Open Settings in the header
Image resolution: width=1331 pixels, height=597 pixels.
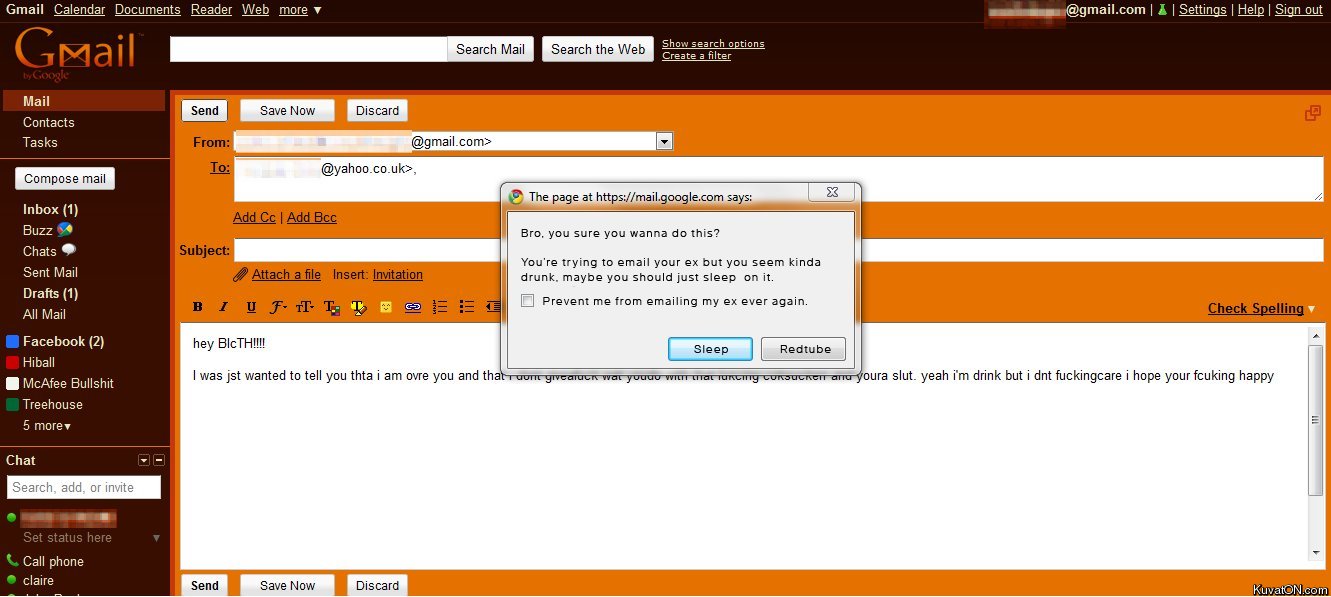point(1202,9)
